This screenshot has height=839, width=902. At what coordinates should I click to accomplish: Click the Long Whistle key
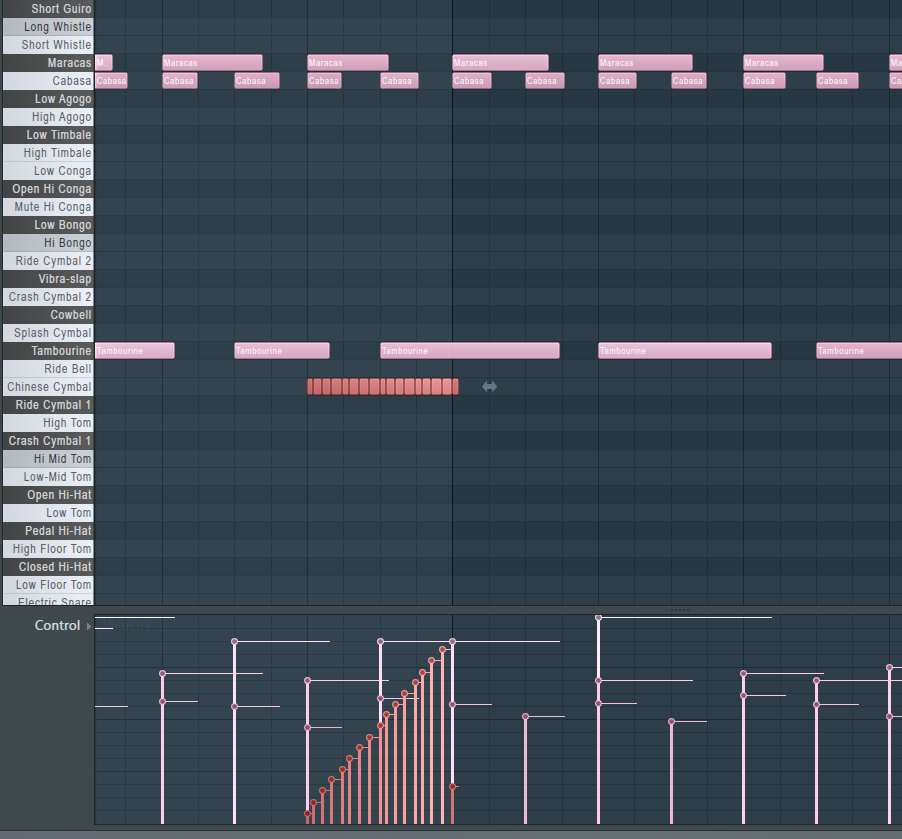[x=48, y=26]
